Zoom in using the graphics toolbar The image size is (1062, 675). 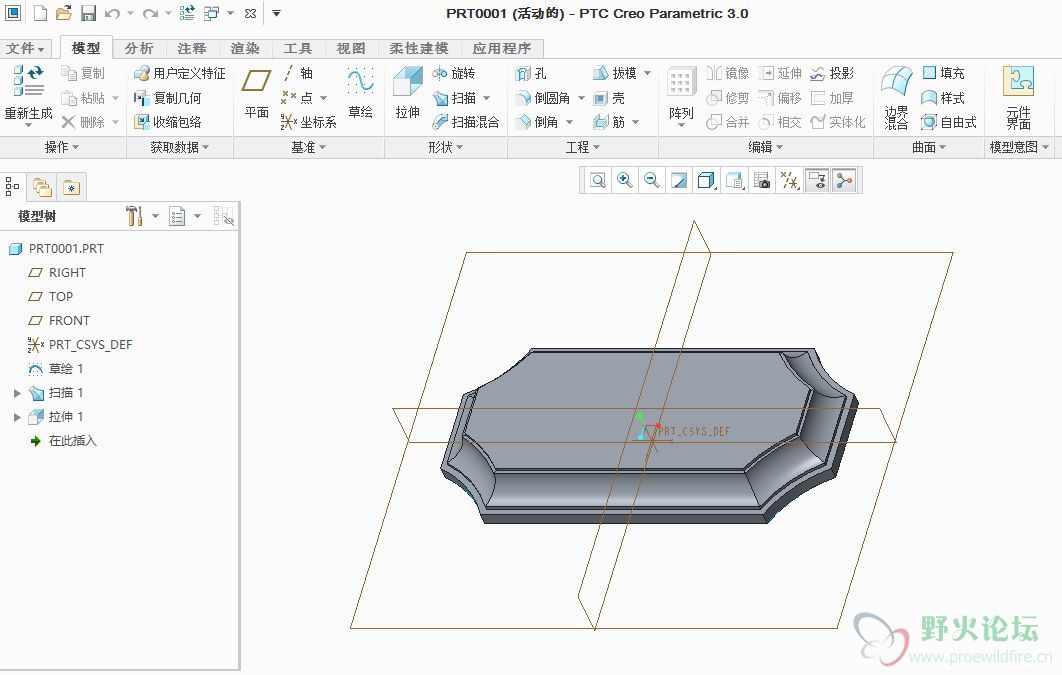(x=624, y=181)
